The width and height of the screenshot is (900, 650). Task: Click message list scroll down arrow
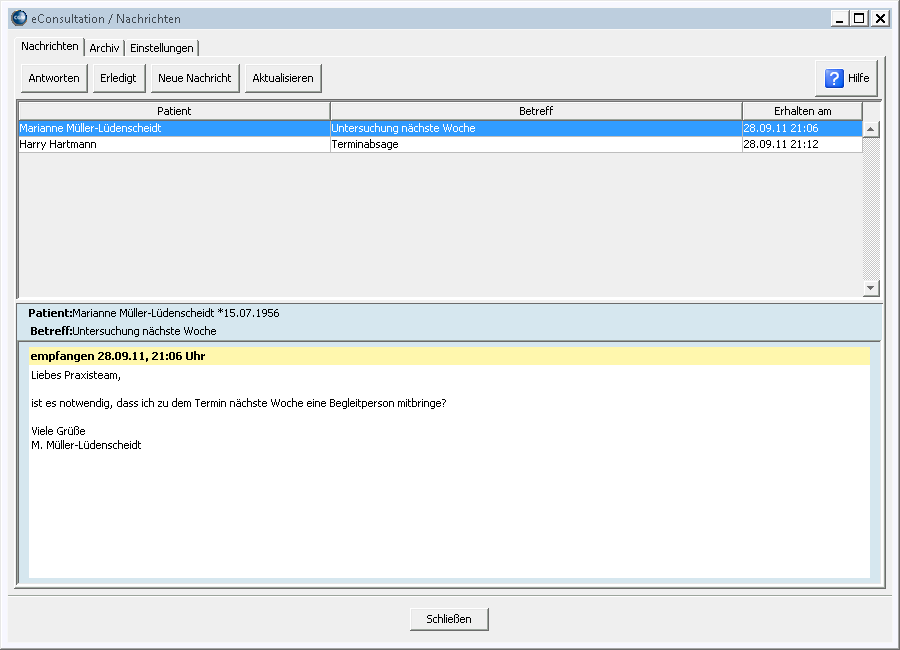coord(871,288)
